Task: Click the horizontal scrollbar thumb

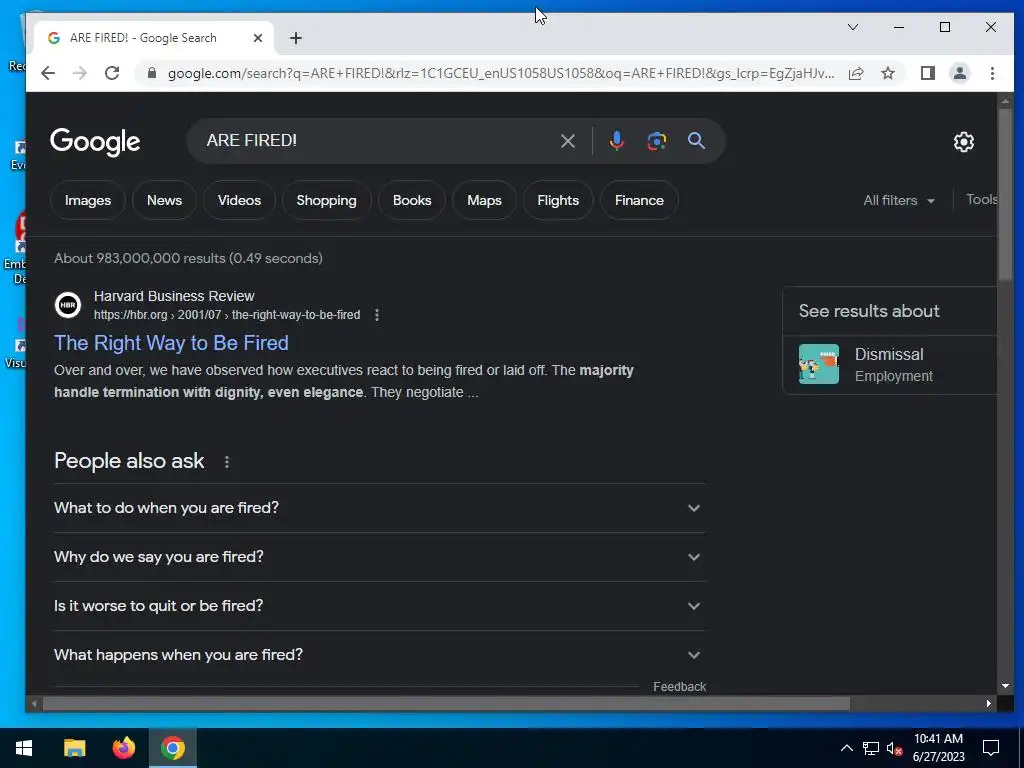Action: pos(446,704)
